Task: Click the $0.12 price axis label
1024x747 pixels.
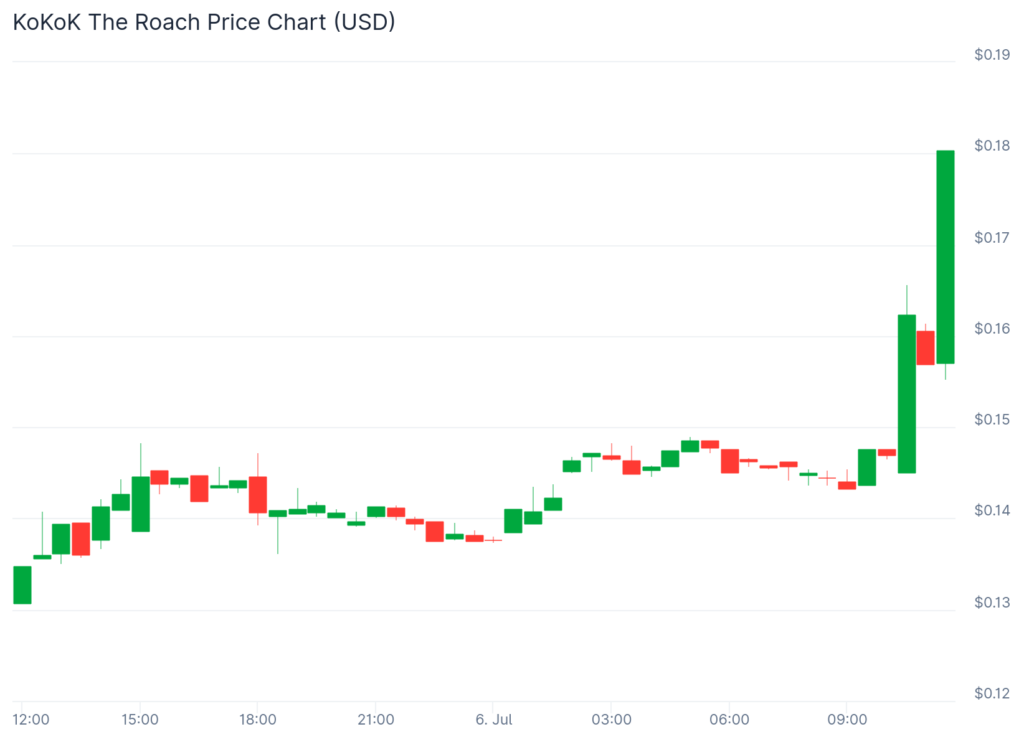Action: tap(991, 694)
